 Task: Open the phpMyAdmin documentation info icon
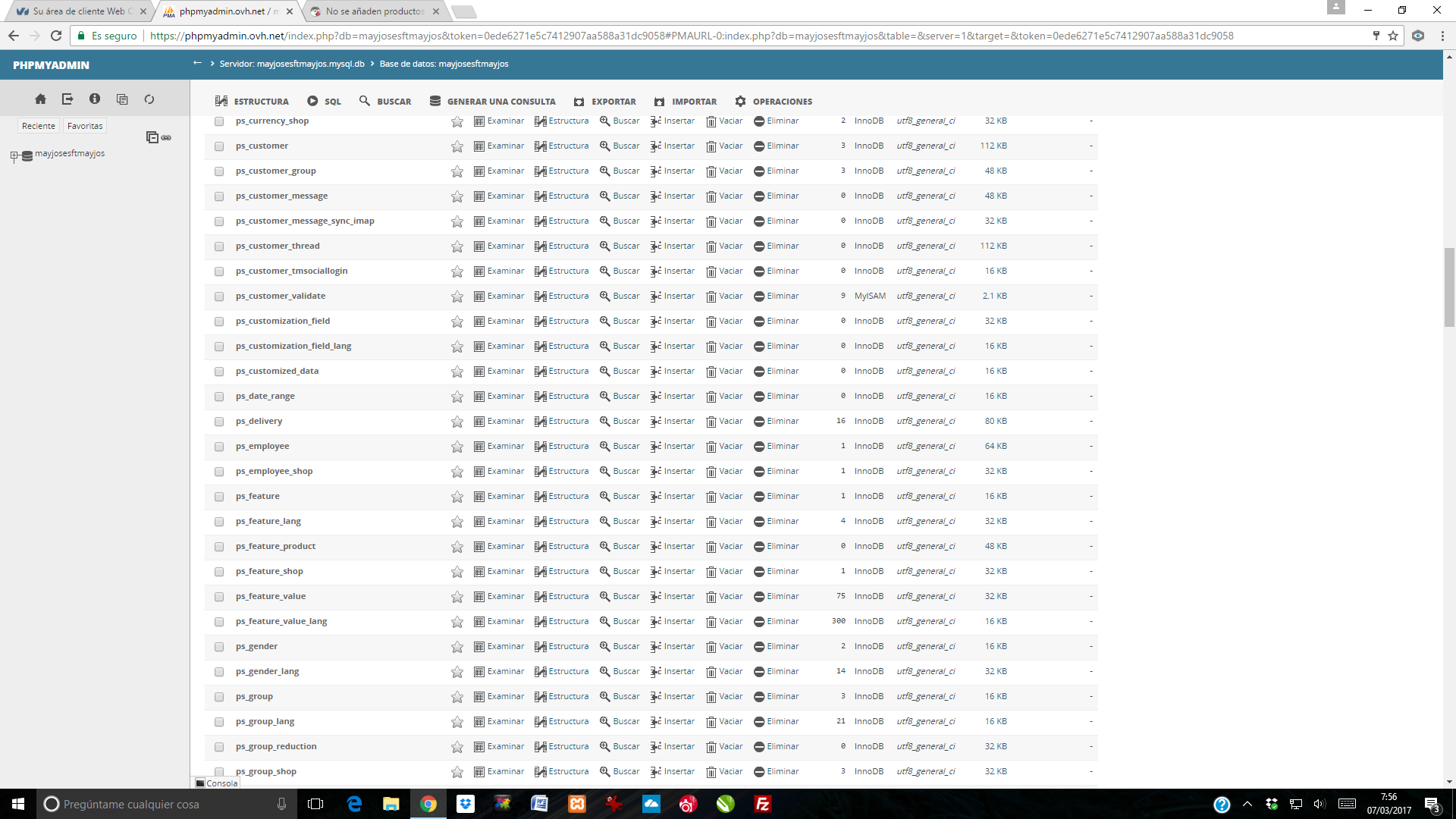click(95, 99)
